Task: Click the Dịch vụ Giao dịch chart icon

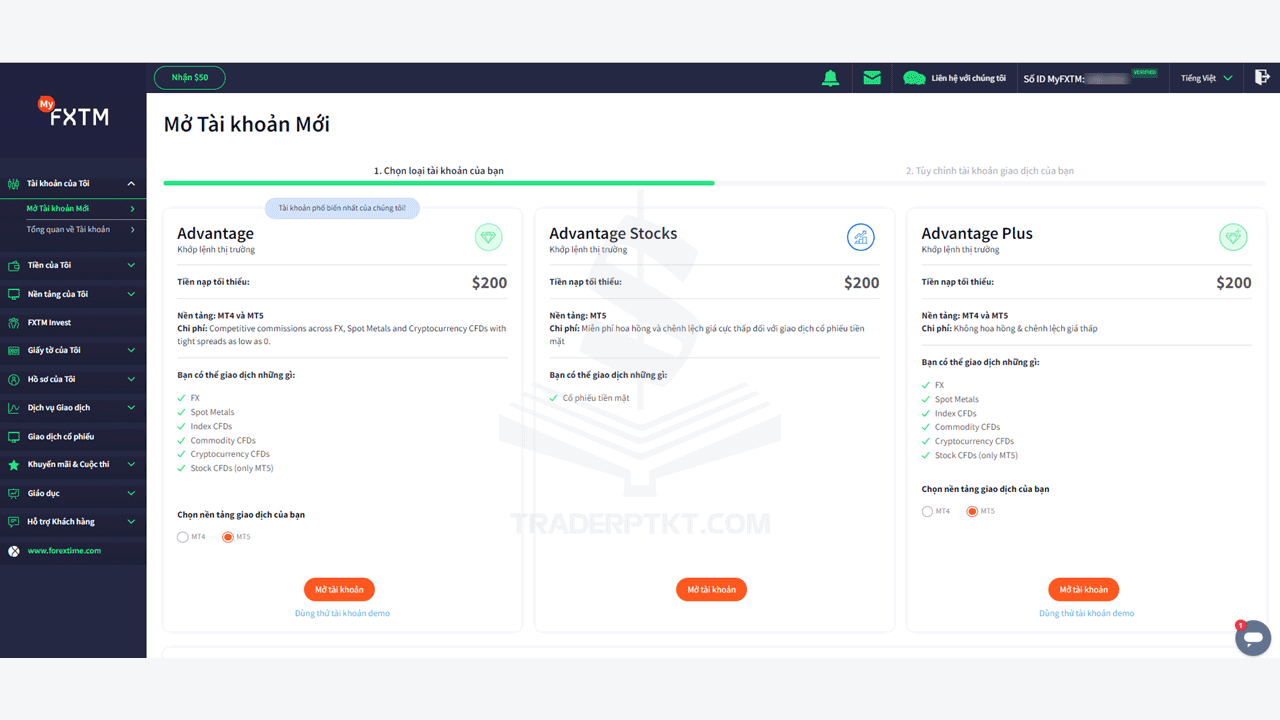Action: (14, 408)
